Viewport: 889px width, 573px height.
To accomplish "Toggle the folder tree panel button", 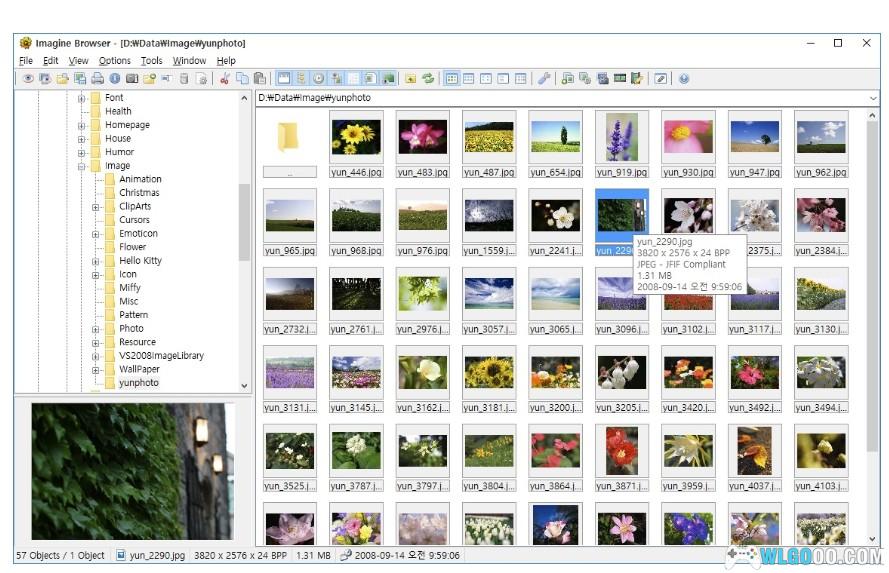I will pos(301,78).
